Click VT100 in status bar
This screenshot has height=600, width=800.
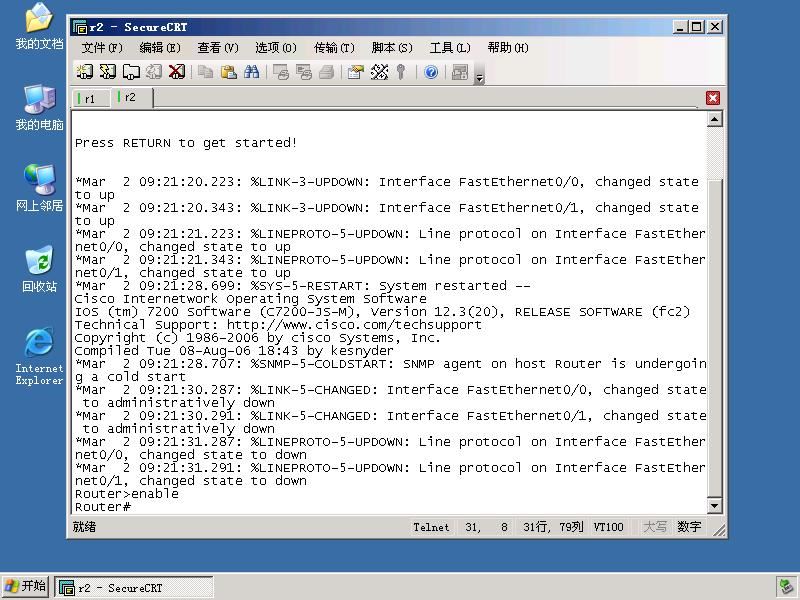pos(608,527)
